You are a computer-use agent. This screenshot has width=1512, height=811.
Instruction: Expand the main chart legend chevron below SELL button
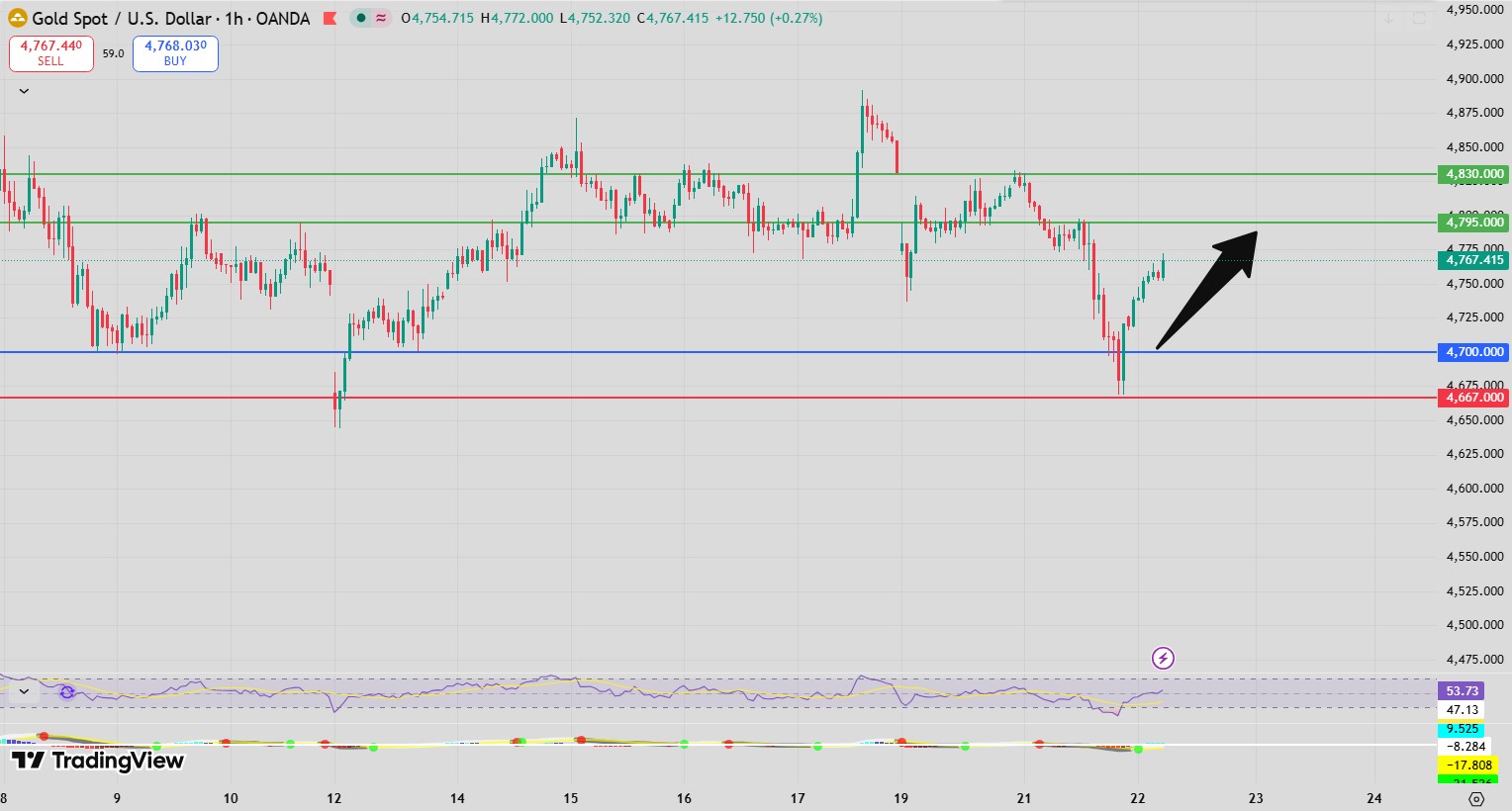point(24,90)
